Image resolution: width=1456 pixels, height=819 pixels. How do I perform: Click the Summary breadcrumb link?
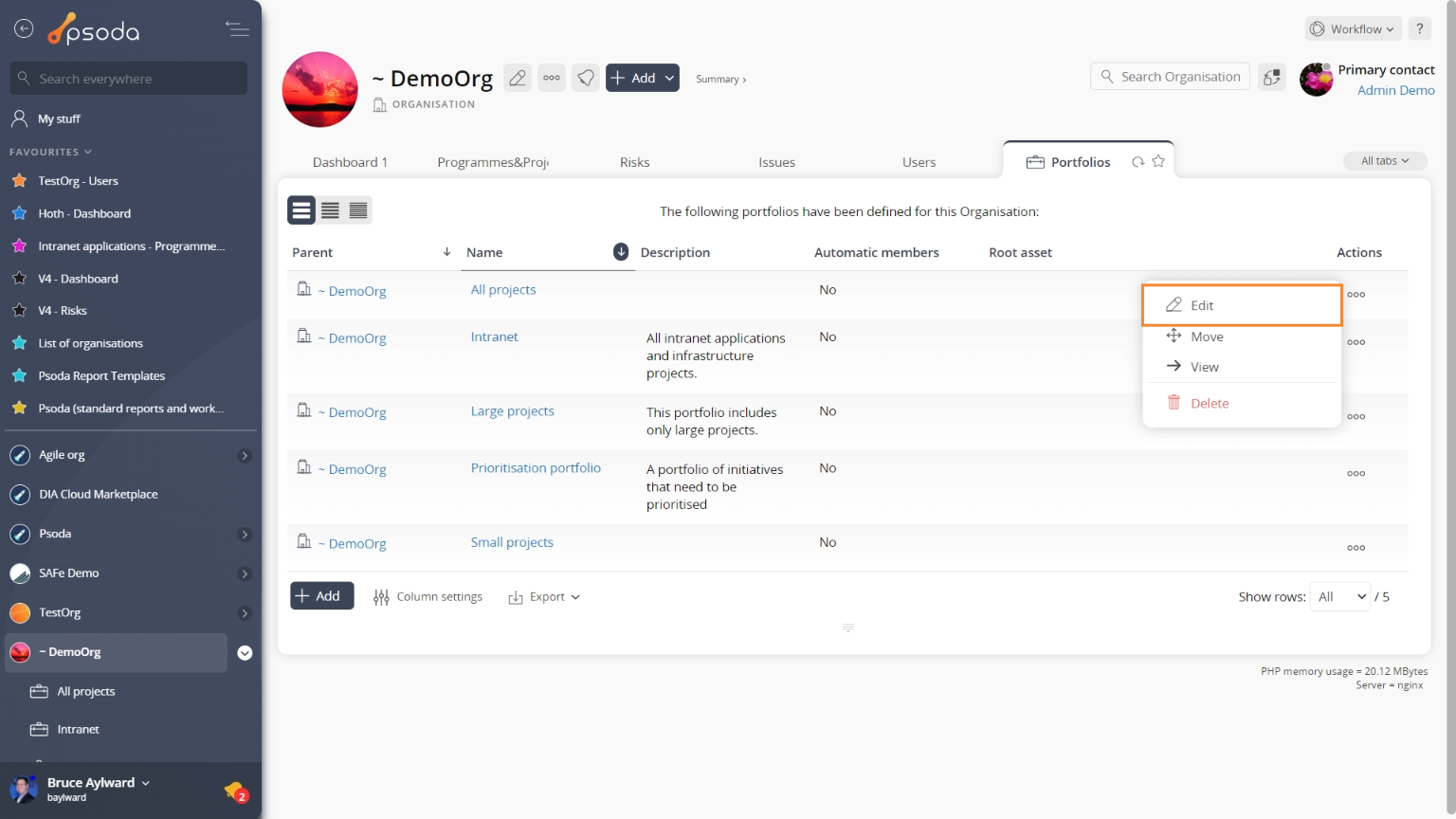click(720, 79)
